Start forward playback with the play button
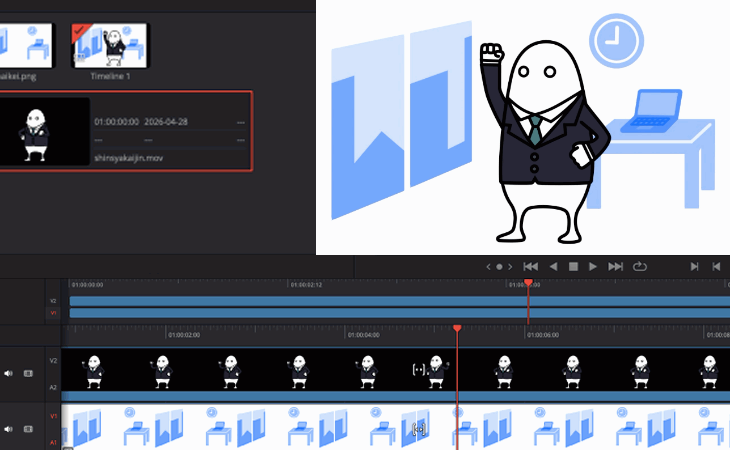Image resolution: width=730 pixels, height=450 pixels. (x=593, y=267)
